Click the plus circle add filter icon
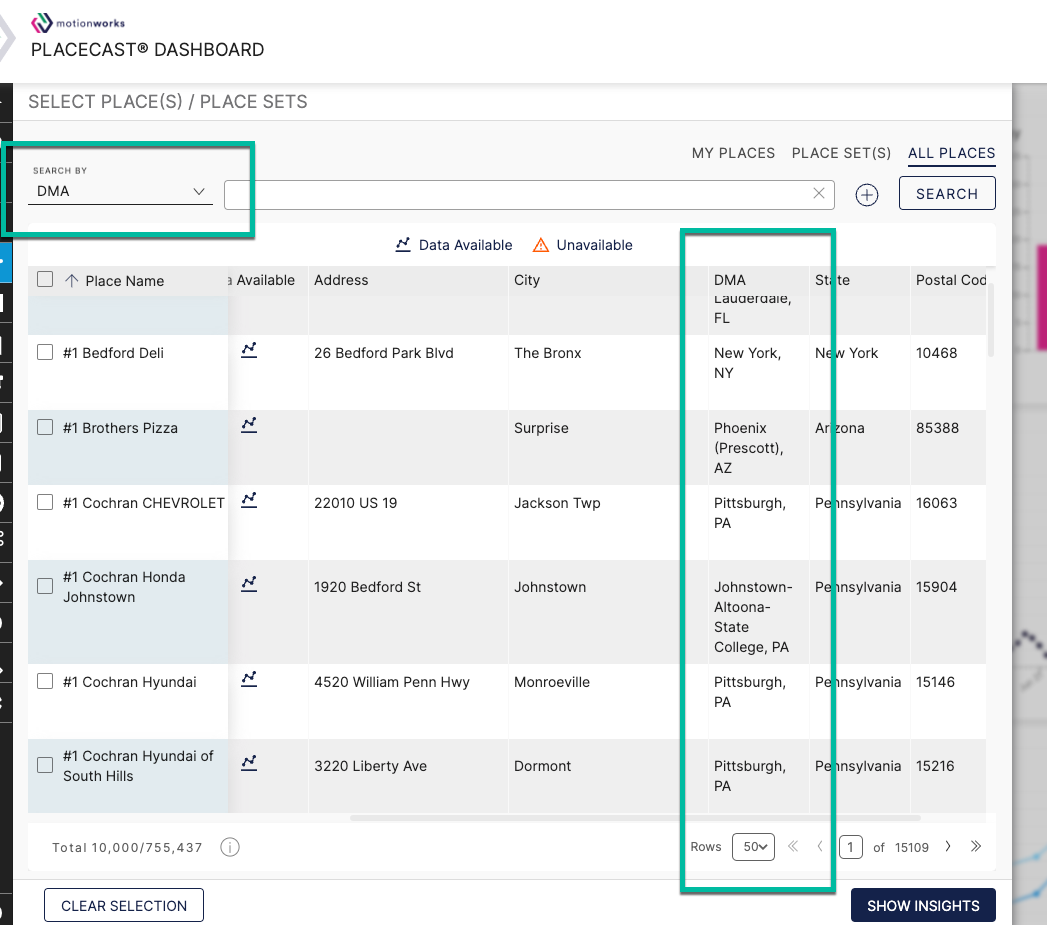 coord(867,195)
